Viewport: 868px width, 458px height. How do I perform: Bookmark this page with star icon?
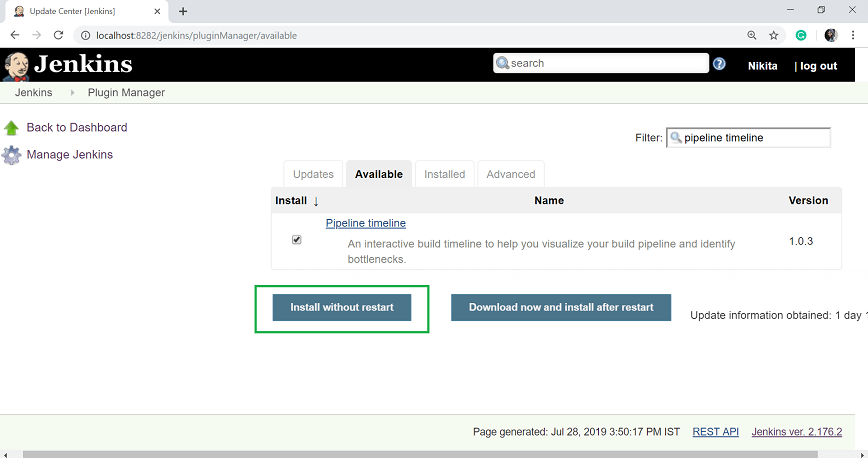773,35
